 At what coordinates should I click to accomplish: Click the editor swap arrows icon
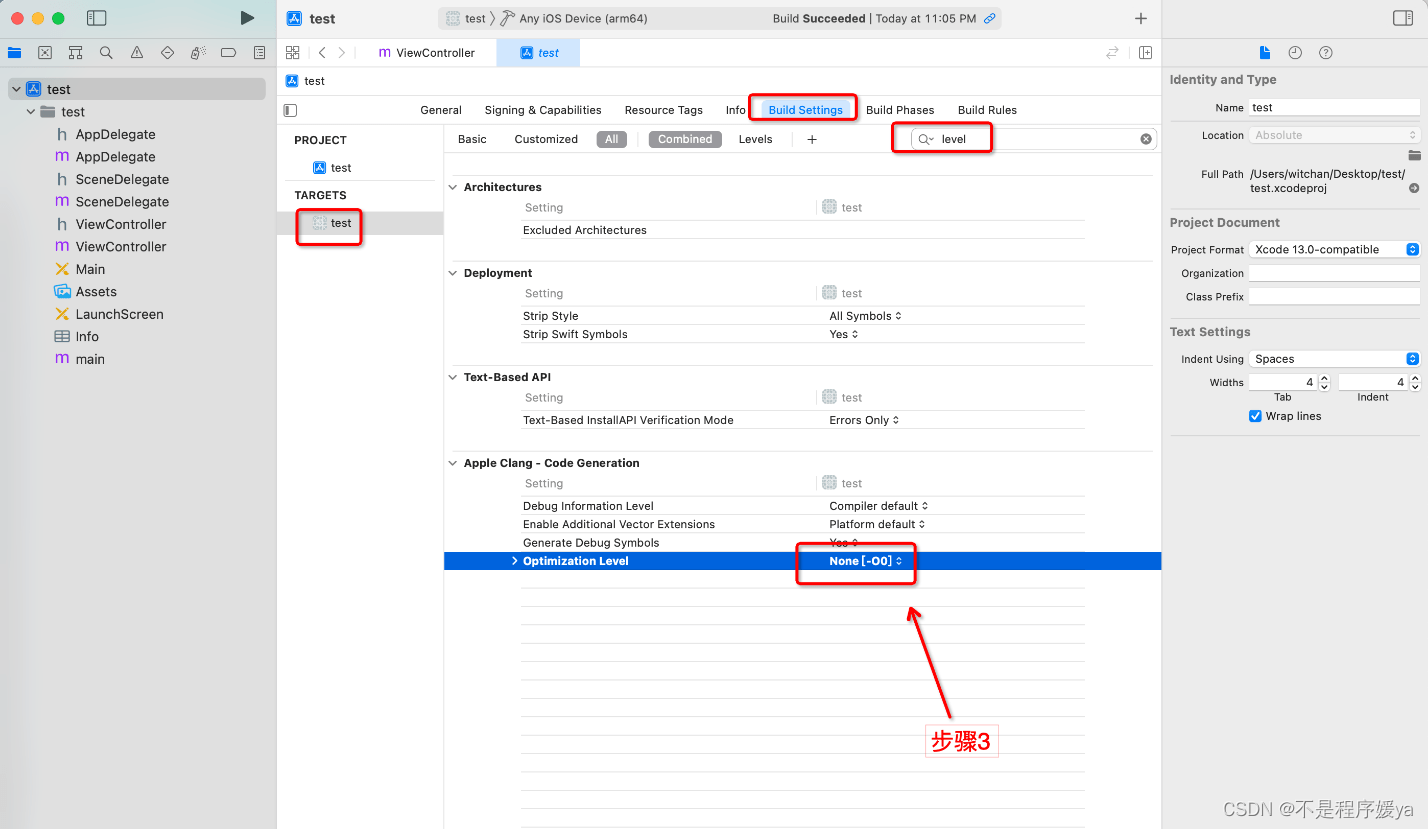(x=1112, y=53)
